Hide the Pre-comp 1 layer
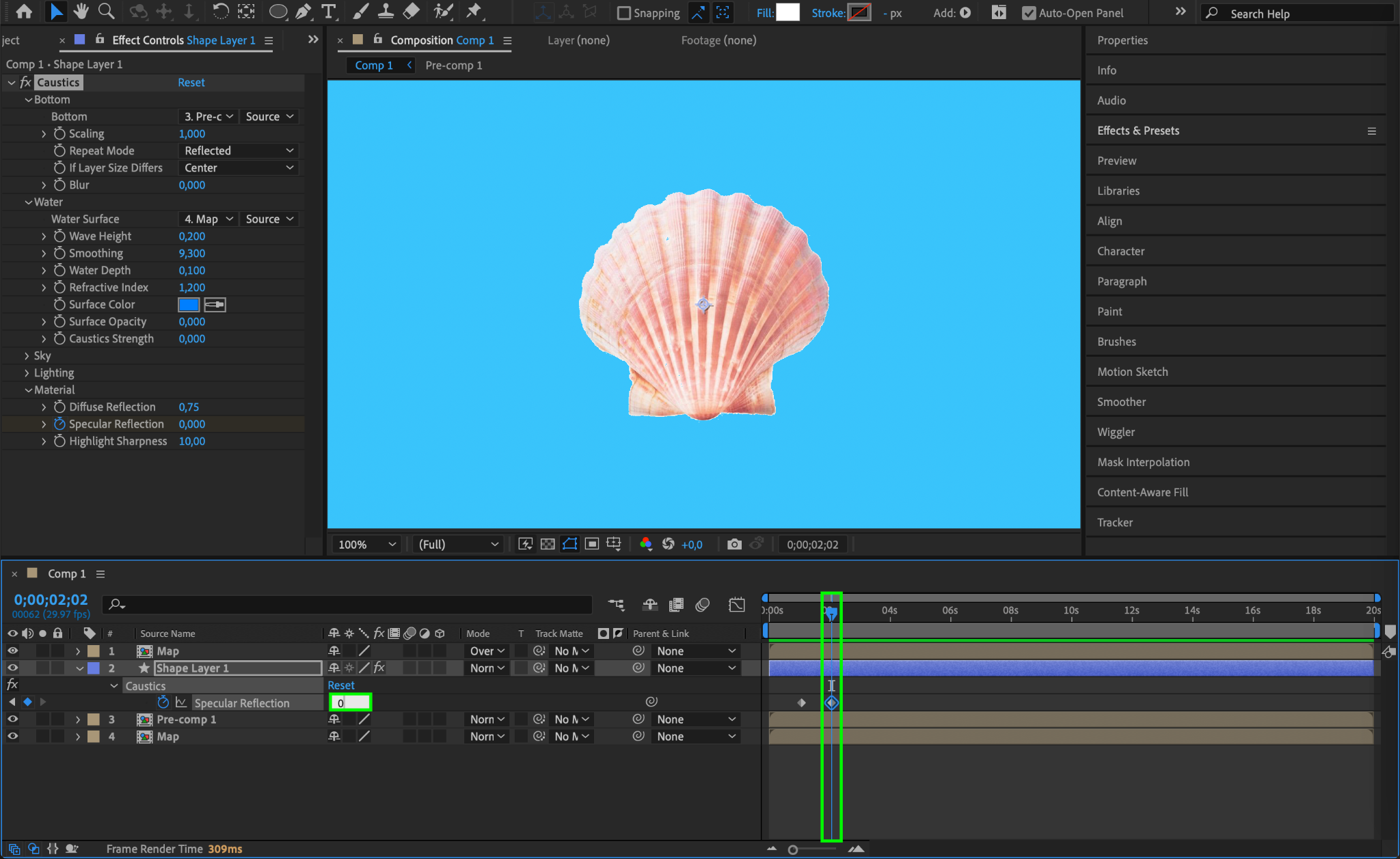This screenshot has height=859, width=1400. pos(12,719)
